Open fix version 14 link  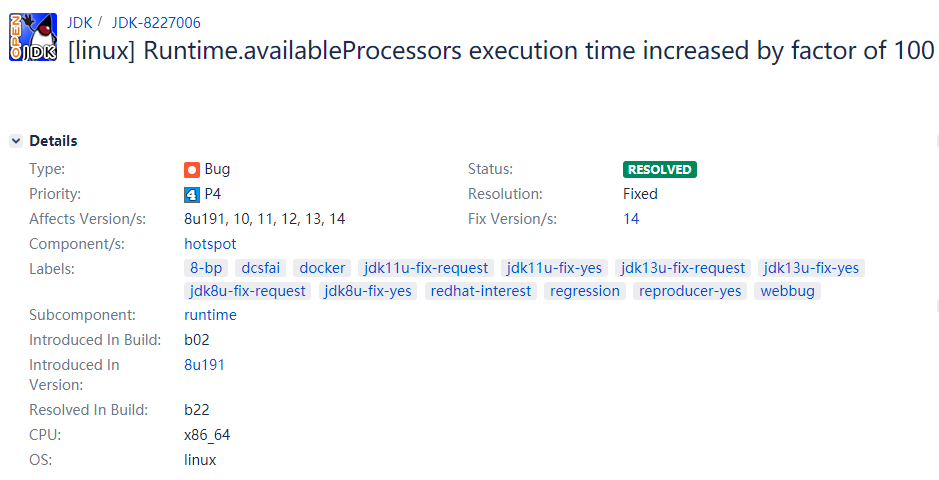[631, 219]
